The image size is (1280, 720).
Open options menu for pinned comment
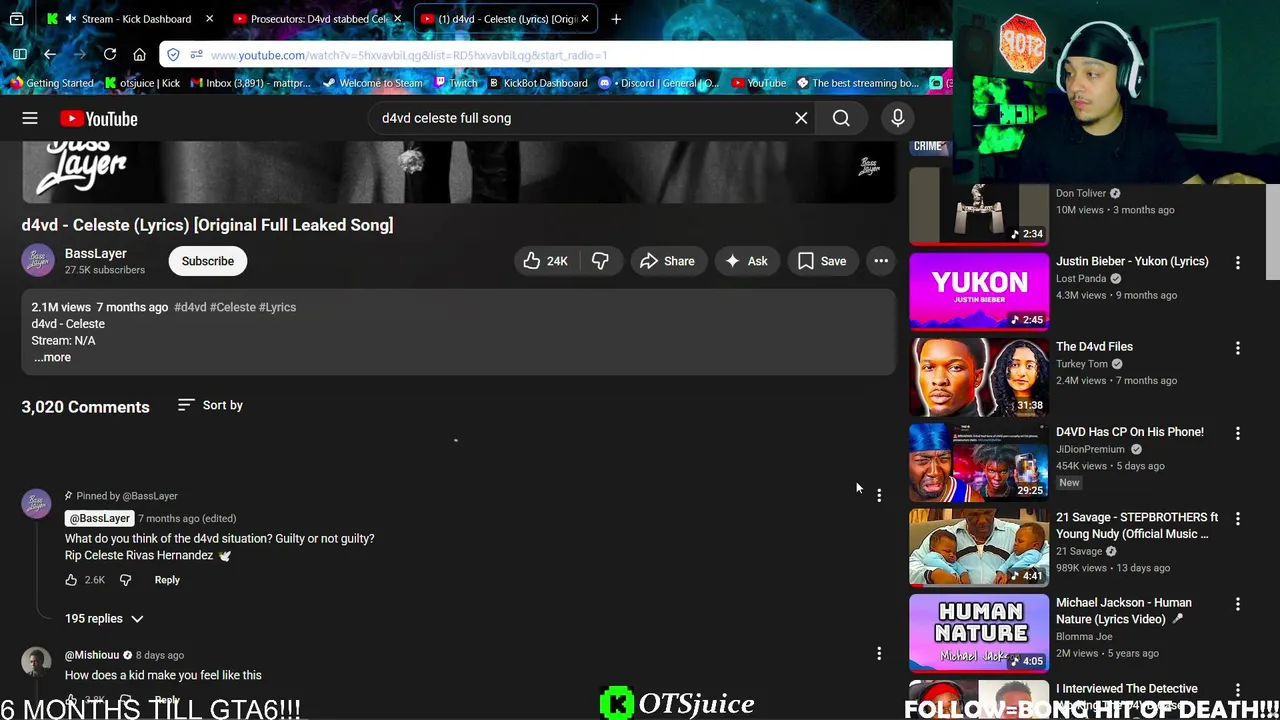[879, 495]
